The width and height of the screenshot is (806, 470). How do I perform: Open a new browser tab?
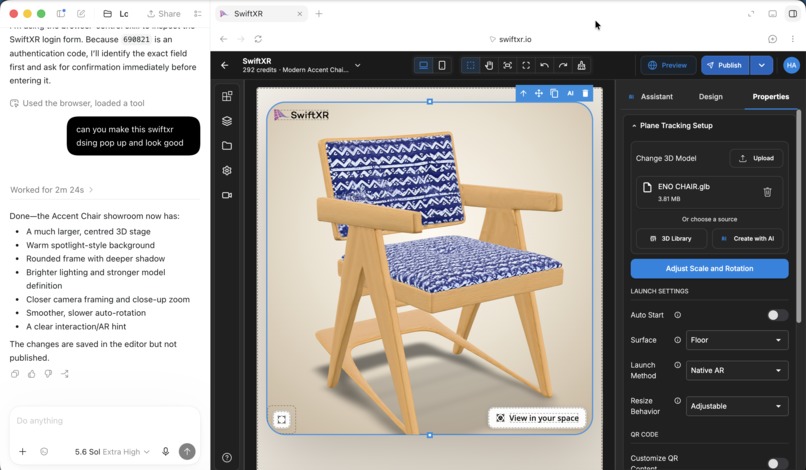pyautogui.click(x=319, y=14)
